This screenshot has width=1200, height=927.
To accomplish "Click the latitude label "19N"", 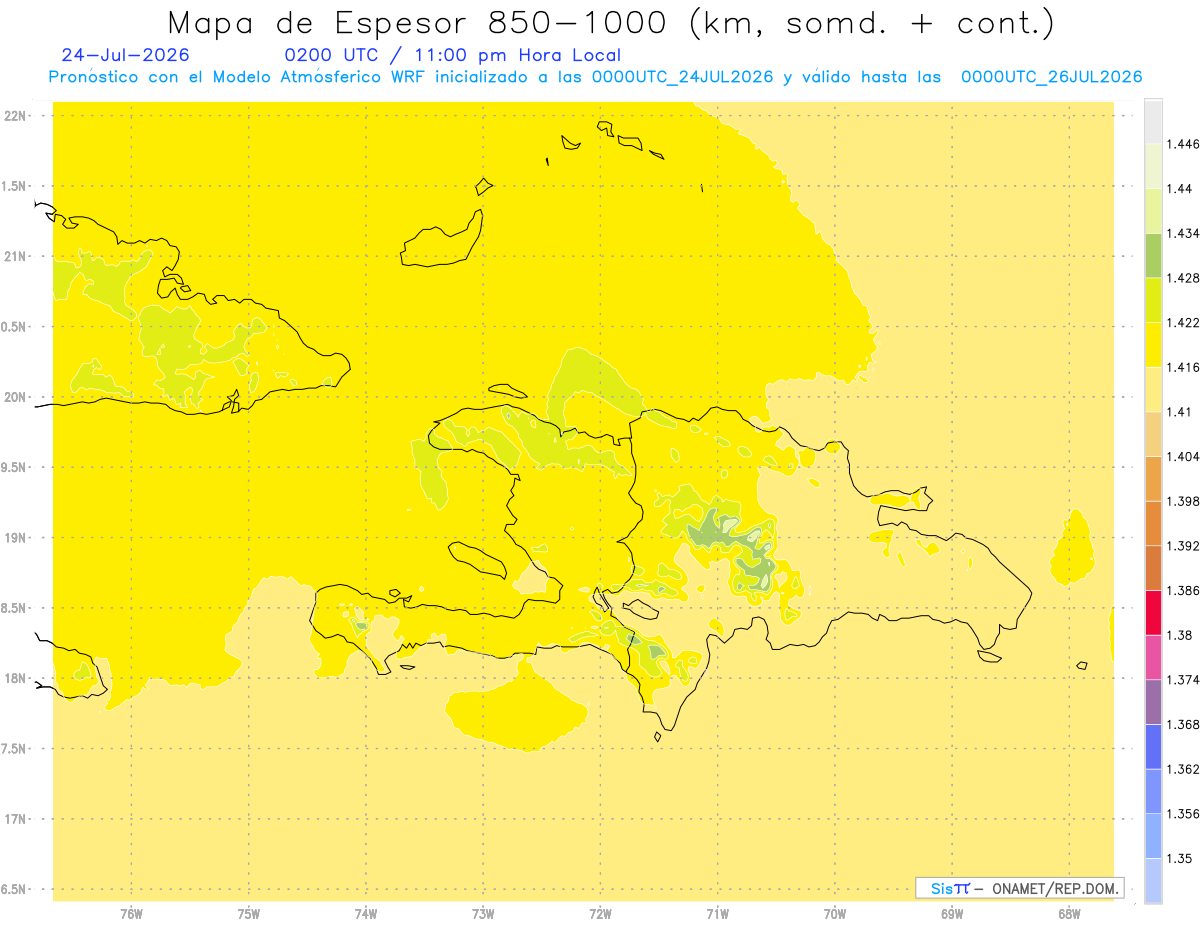I will pyautogui.click(x=15, y=538).
